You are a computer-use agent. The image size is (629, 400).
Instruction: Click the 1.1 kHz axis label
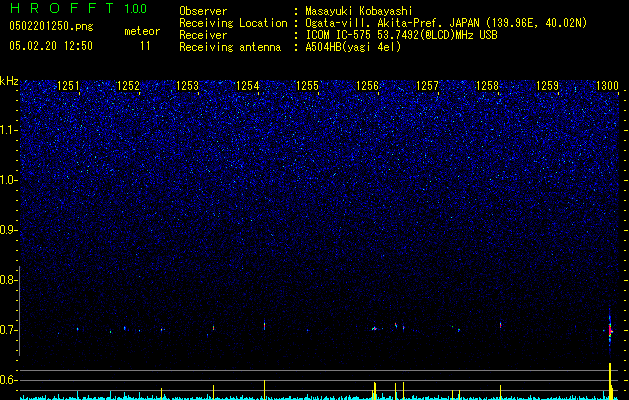(8, 130)
